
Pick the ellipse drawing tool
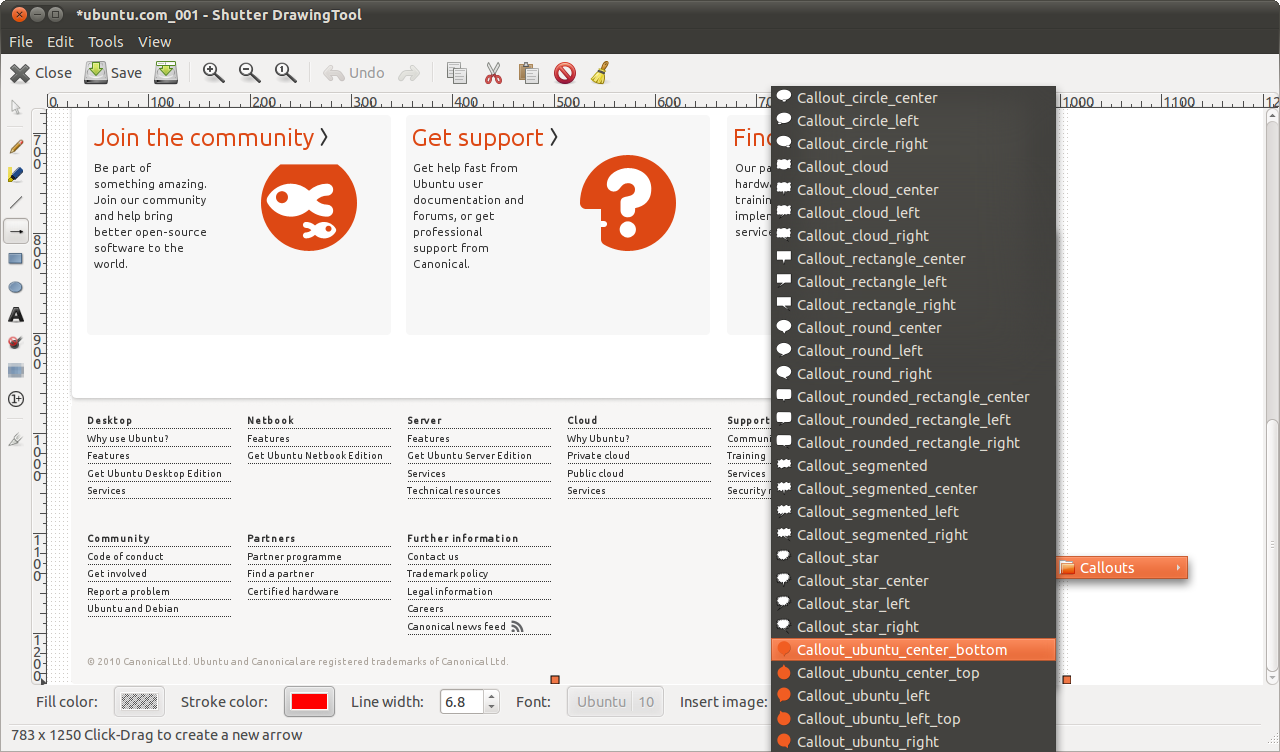(15, 287)
